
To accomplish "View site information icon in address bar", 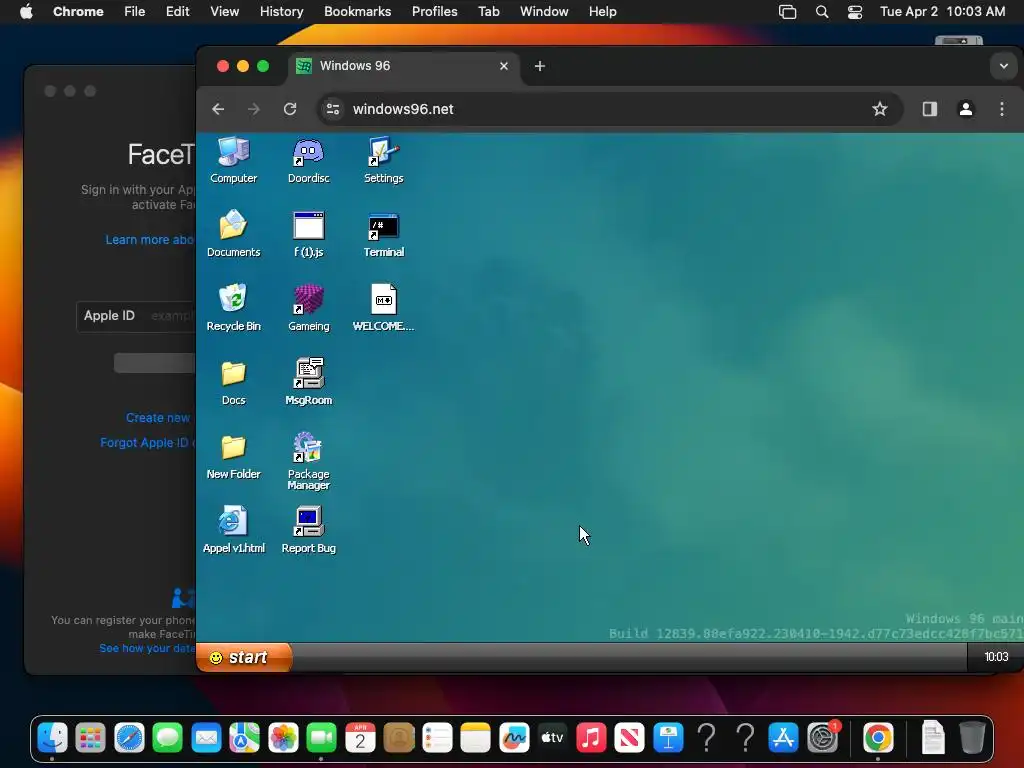I will 333,109.
